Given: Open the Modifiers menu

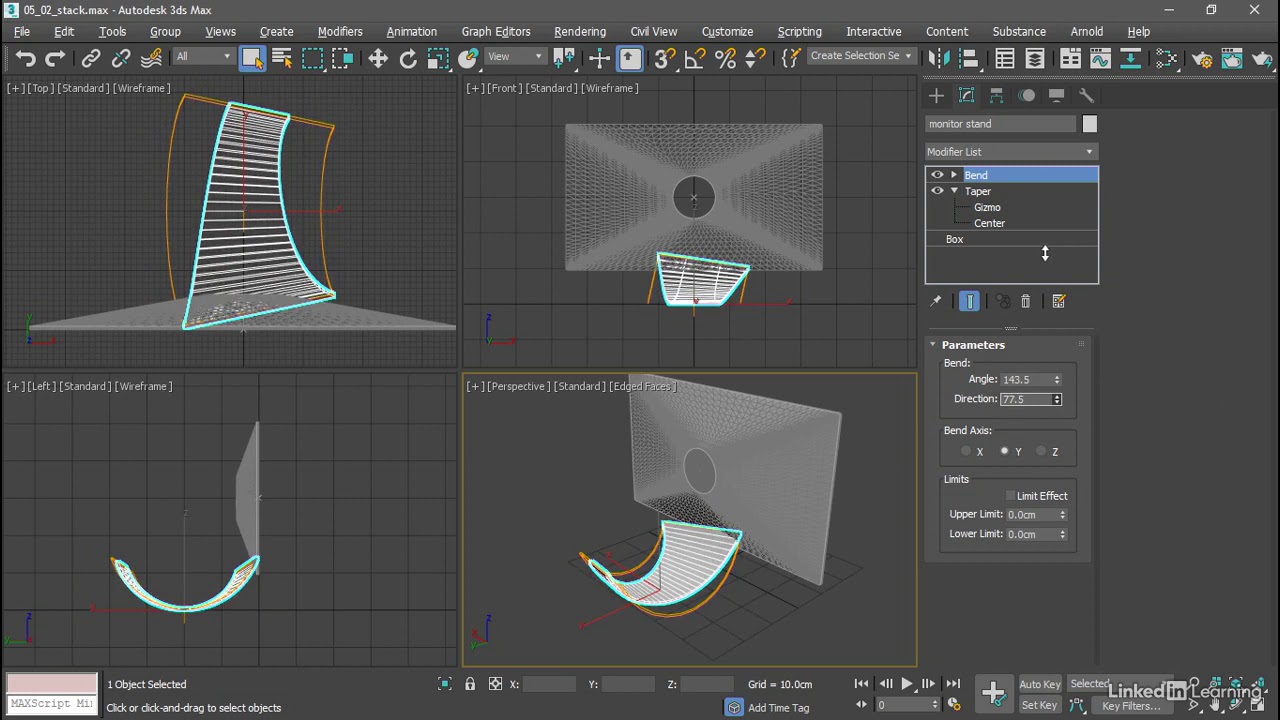Looking at the screenshot, I should click(340, 31).
